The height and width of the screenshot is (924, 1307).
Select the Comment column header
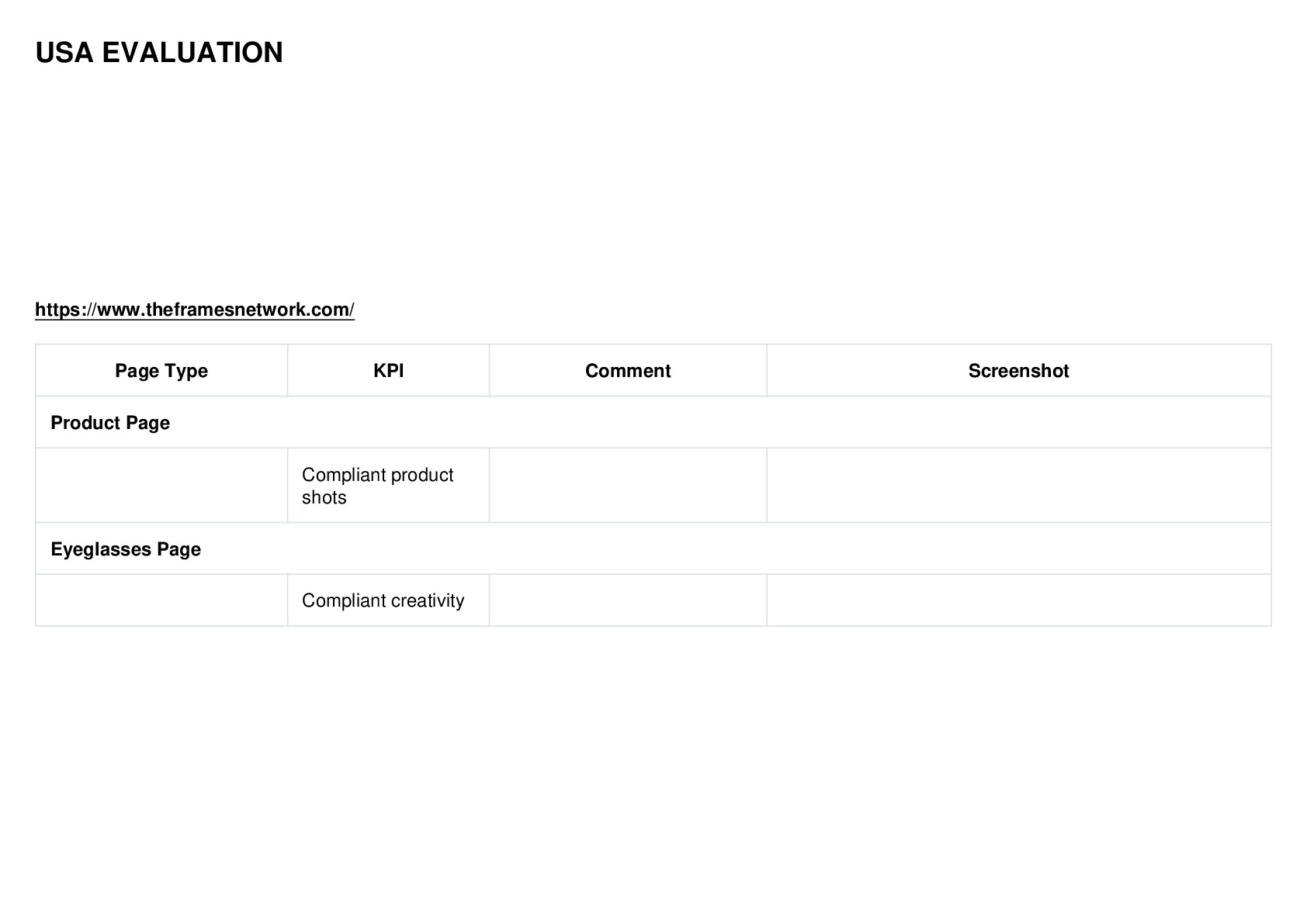click(x=628, y=370)
